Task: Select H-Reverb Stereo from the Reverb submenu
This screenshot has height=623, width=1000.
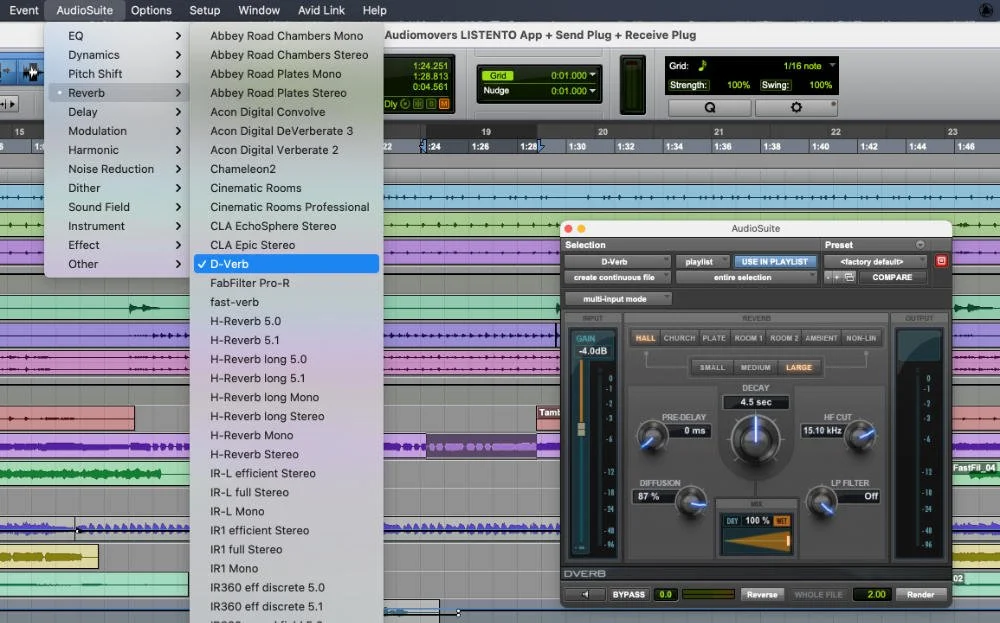Action: point(254,454)
